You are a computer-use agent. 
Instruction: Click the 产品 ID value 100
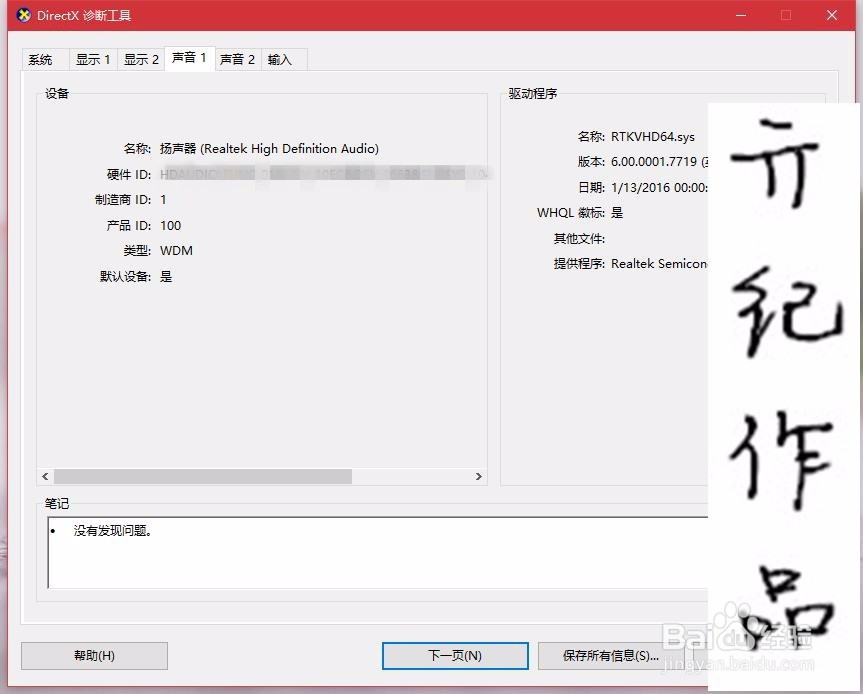pyautogui.click(x=170, y=226)
